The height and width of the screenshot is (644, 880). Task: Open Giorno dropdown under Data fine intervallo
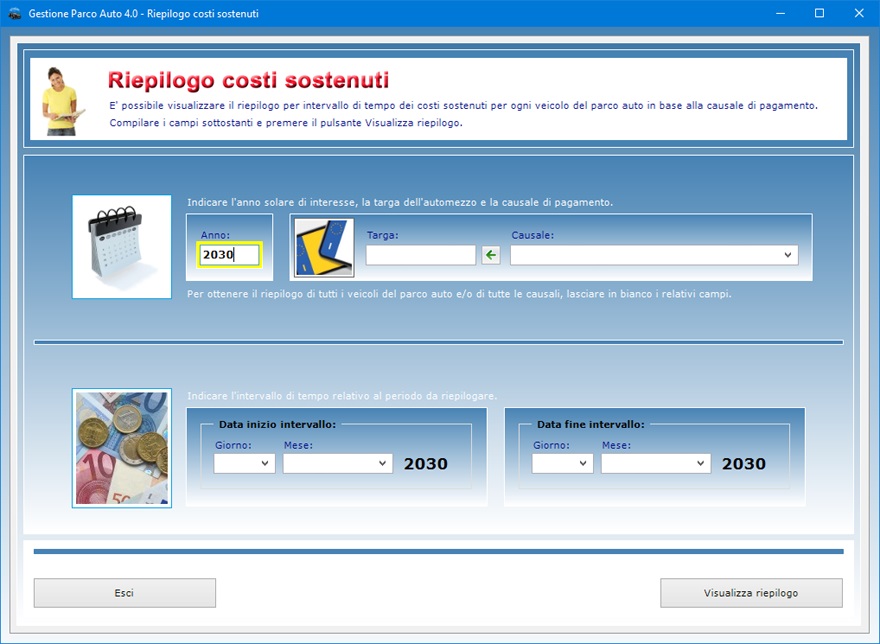[562, 464]
